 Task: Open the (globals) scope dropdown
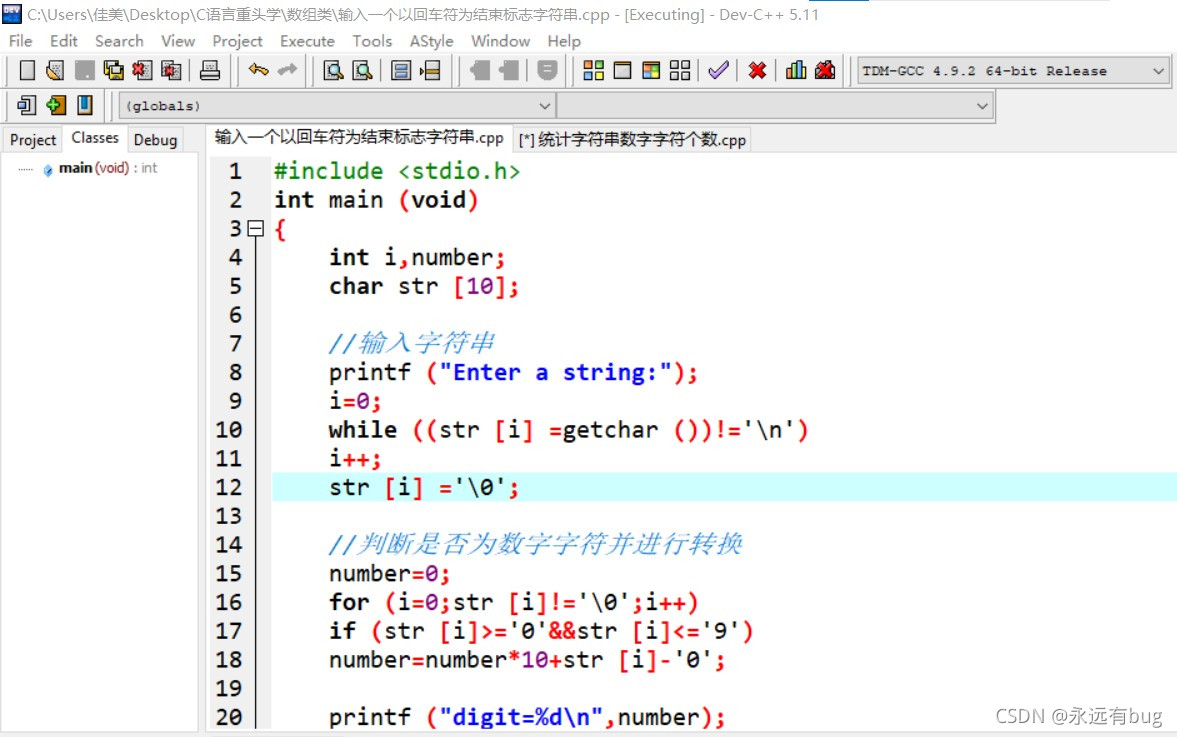click(337, 106)
